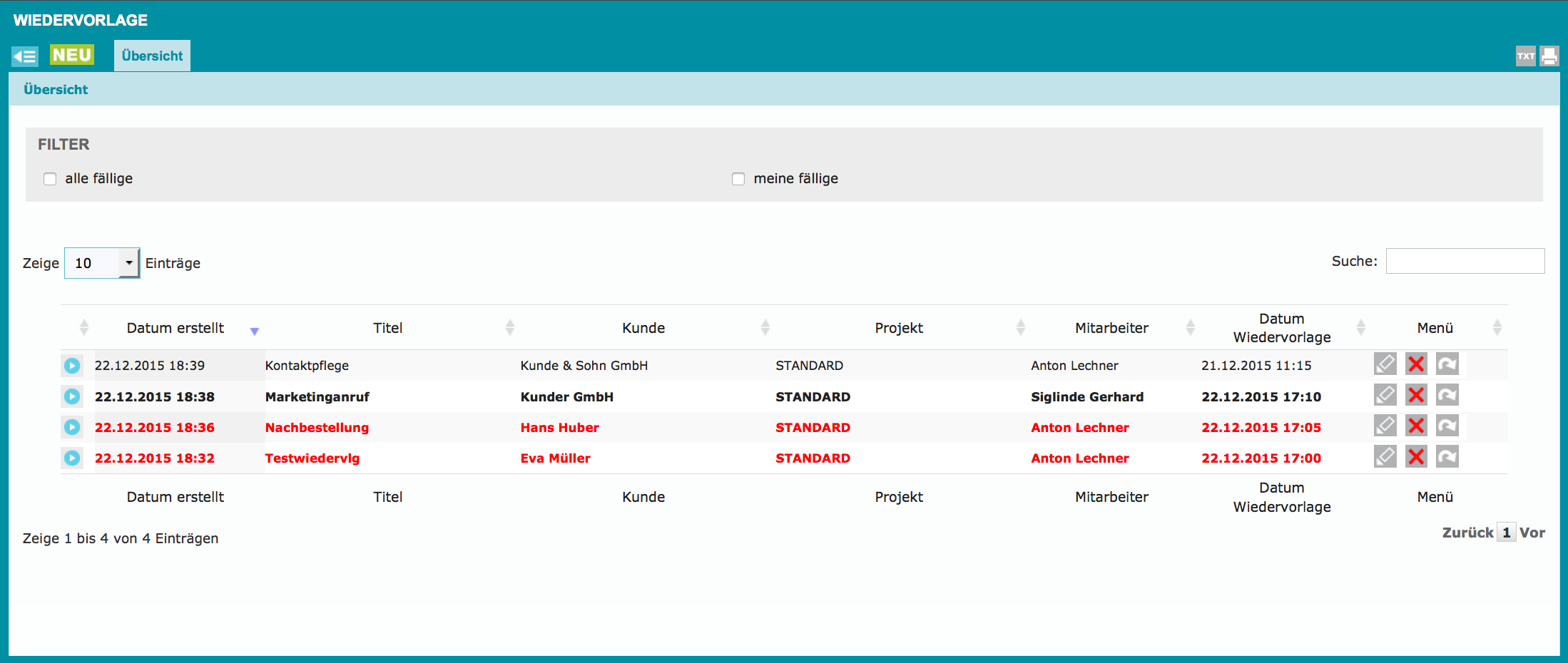1568x663 pixels.
Task: Click the green NEU icon
Action: pos(71,55)
